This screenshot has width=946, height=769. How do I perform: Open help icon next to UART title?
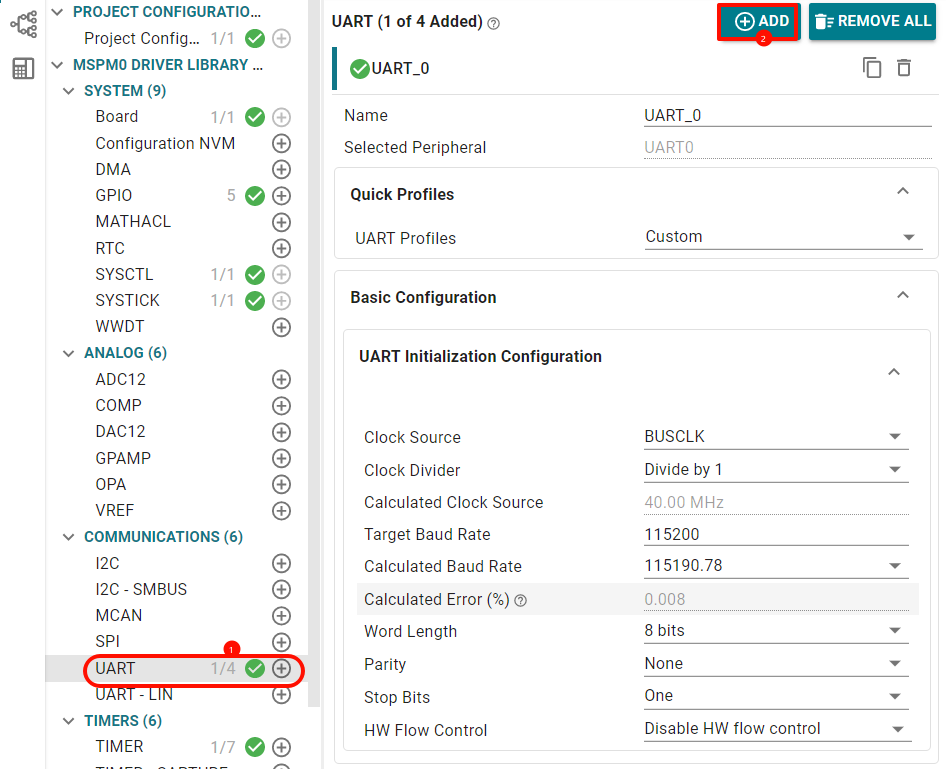[494, 24]
